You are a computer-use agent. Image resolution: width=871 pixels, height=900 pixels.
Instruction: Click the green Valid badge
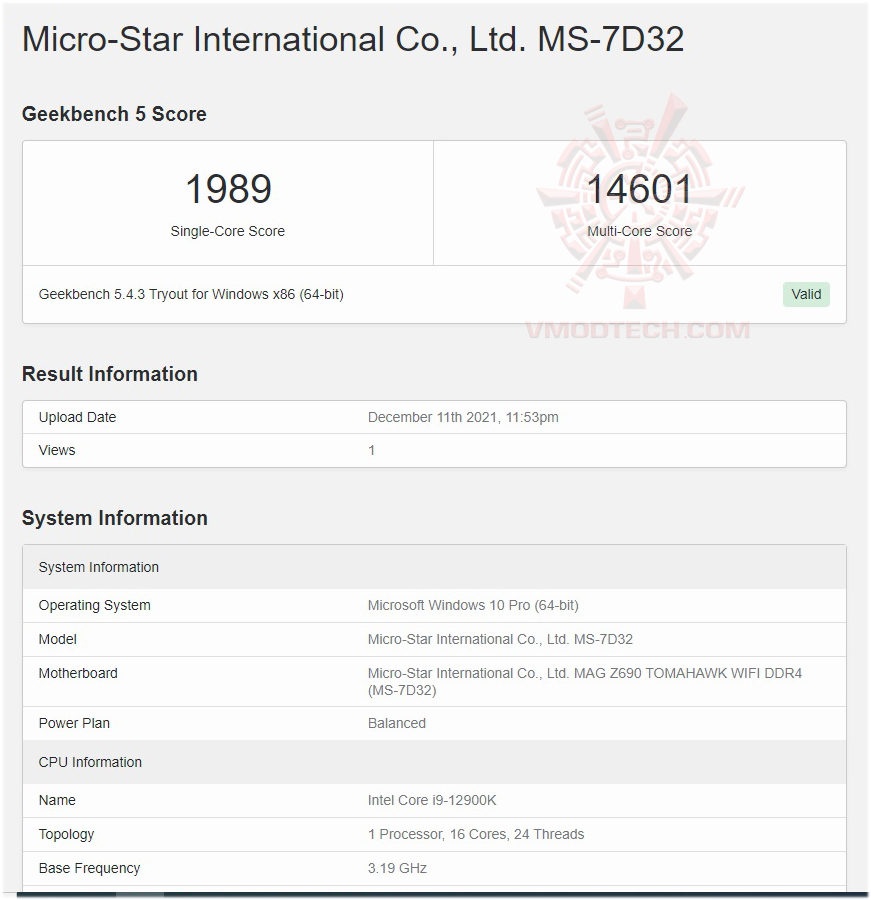point(806,294)
